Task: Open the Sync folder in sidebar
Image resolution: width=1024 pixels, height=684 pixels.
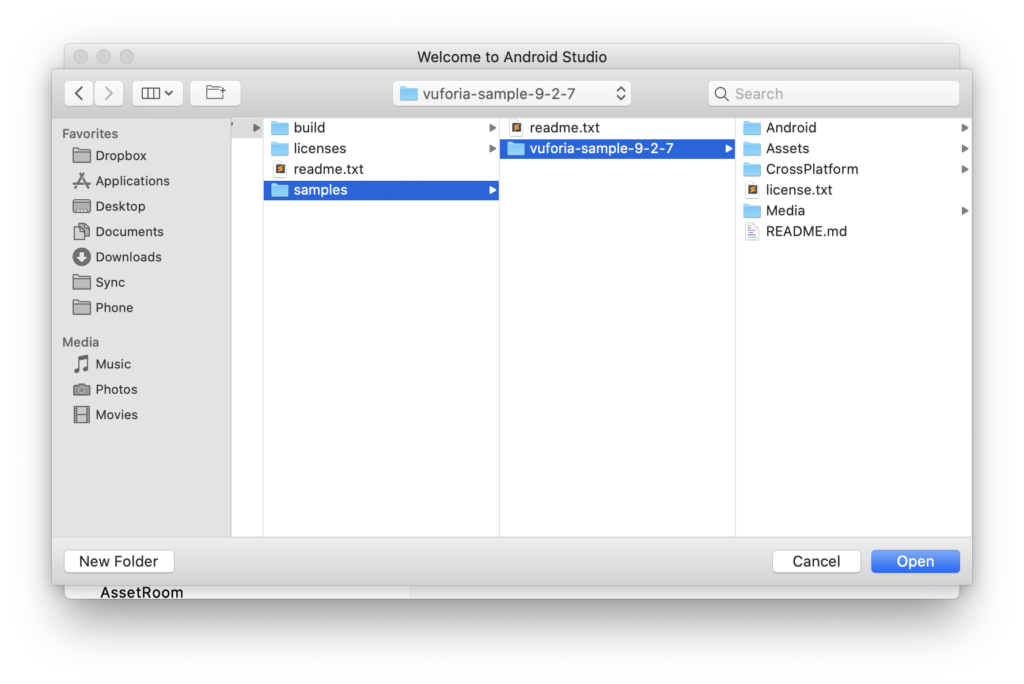Action: [x=99, y=282]
